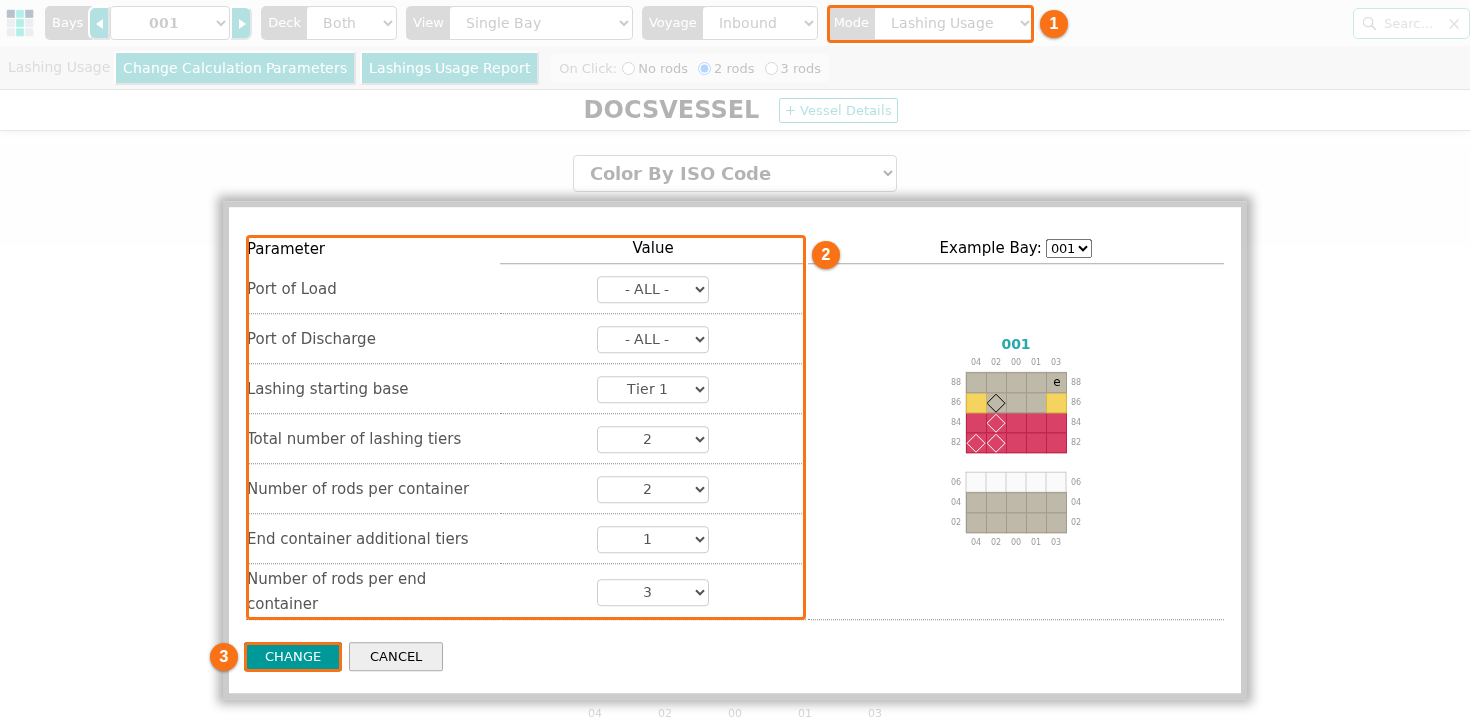Open the Deck dropdown showing Both
This screenshot has width=1470, height=720.
[x=351, y=23]
